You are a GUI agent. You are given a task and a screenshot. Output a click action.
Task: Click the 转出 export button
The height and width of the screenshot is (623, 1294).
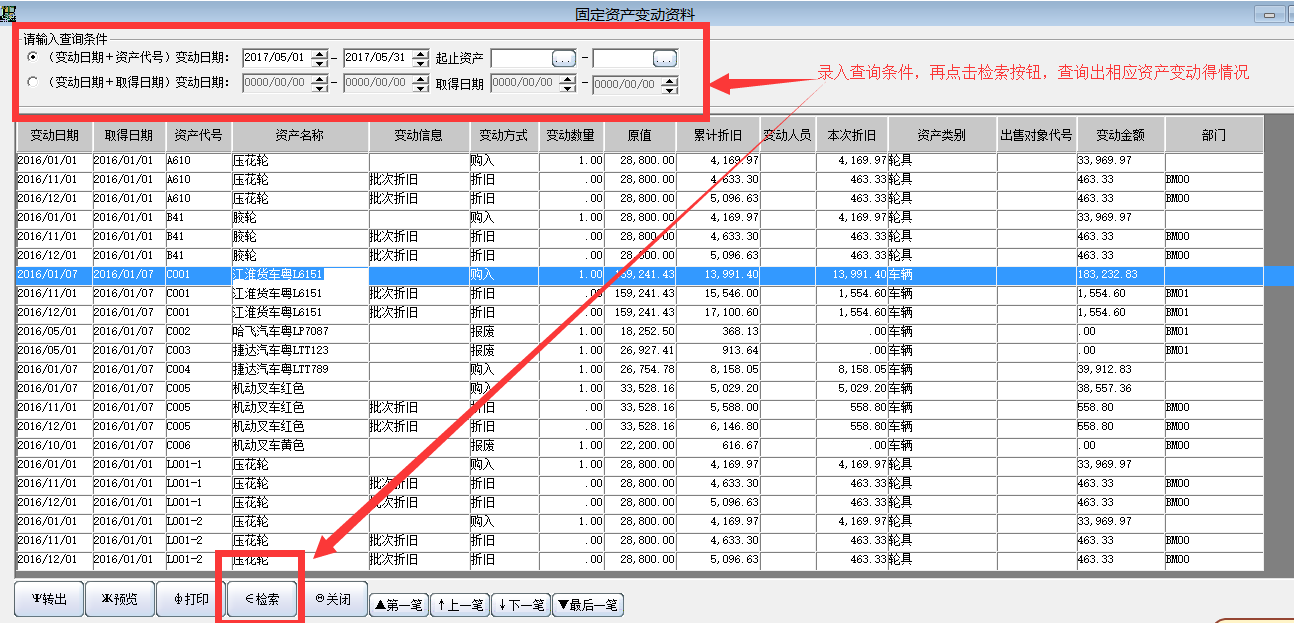click(x=49, y=599)
